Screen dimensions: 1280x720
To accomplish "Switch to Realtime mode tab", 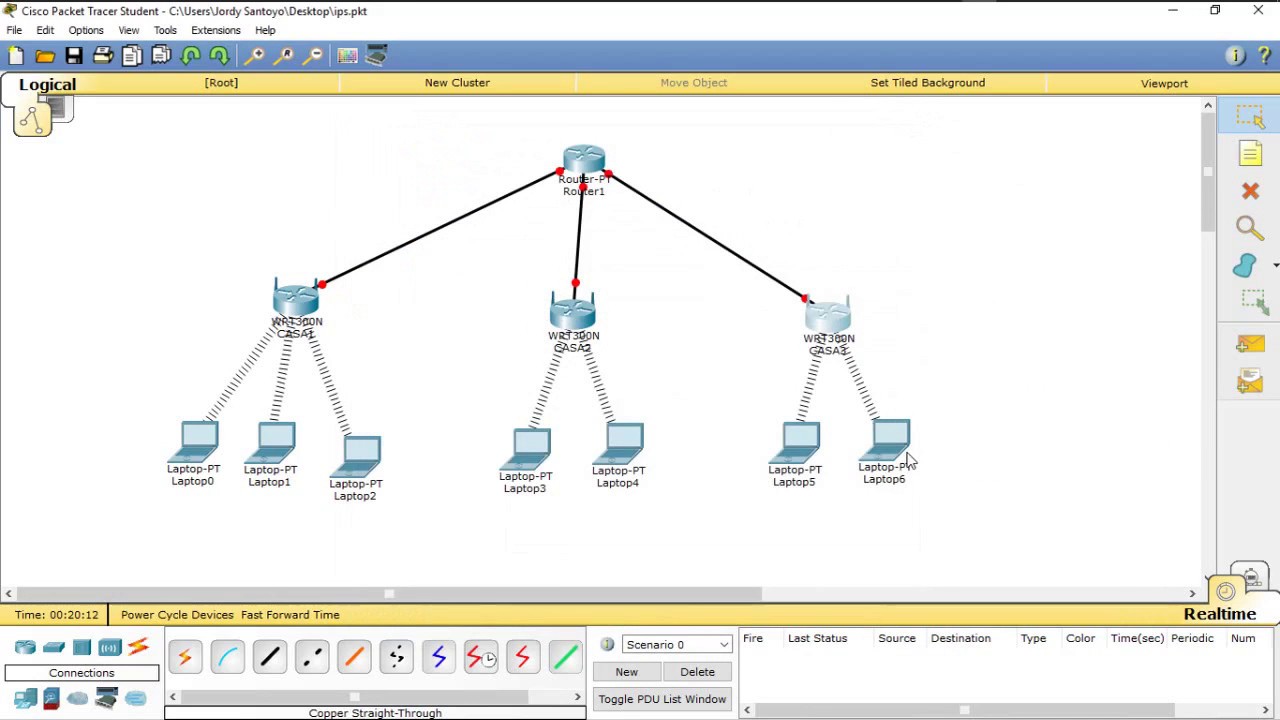I will coord(1220,614).
